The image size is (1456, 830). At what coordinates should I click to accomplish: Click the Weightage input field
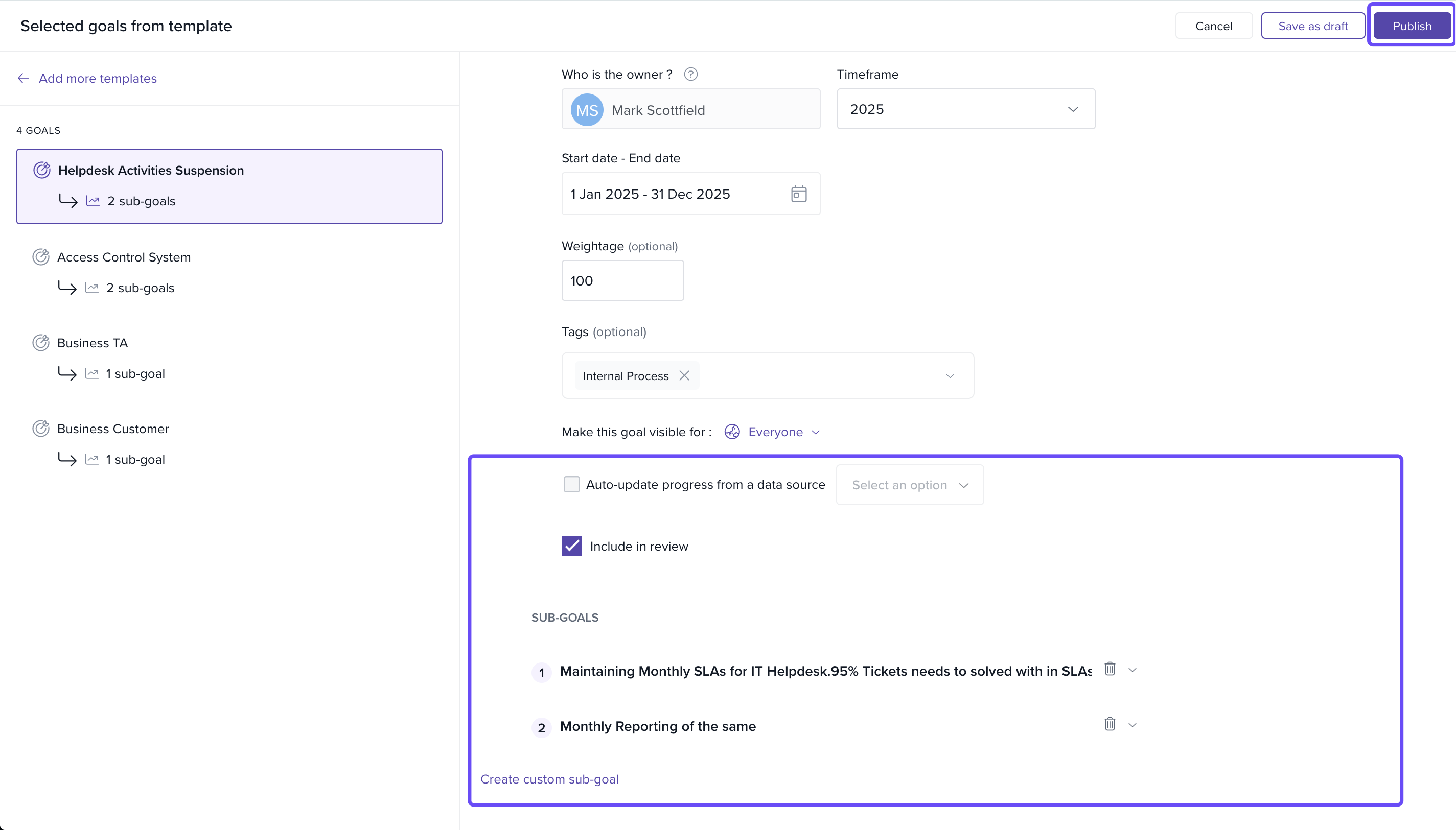[x=622, y=280]
